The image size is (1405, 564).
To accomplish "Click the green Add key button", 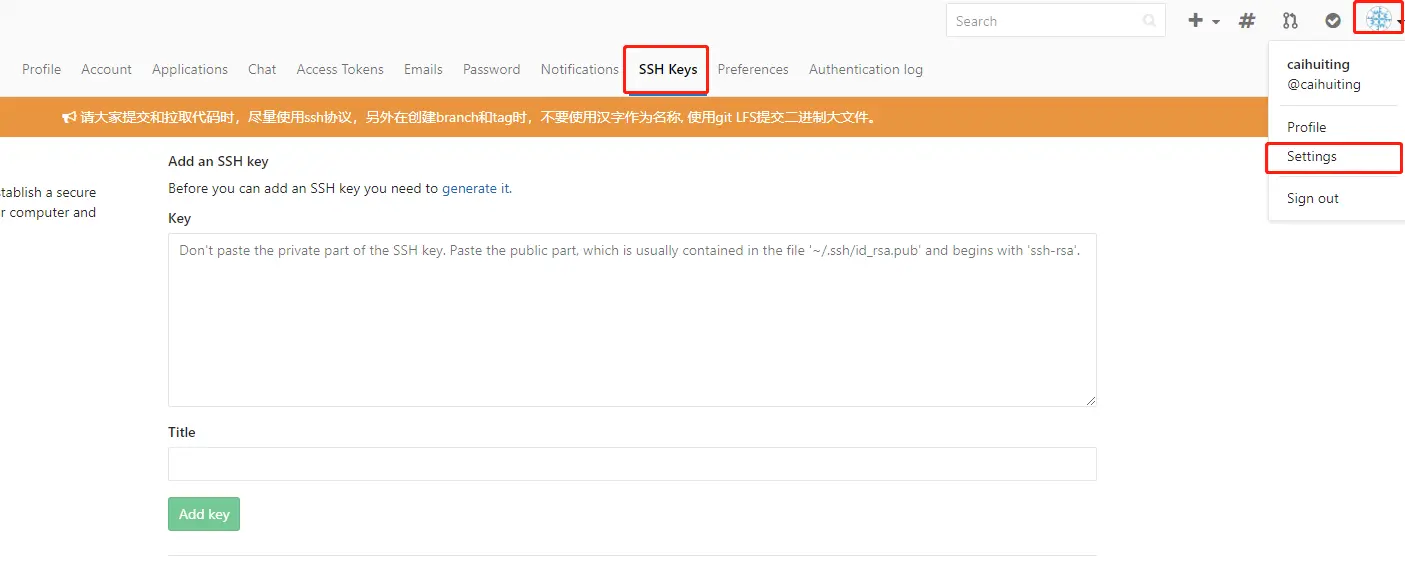I will pos(204,514).
